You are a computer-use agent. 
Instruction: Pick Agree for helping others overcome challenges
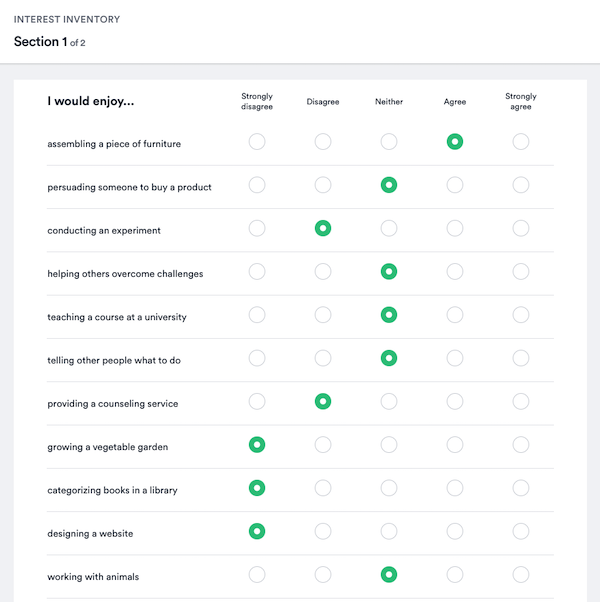pyautogui.click(x=455, y=272)
